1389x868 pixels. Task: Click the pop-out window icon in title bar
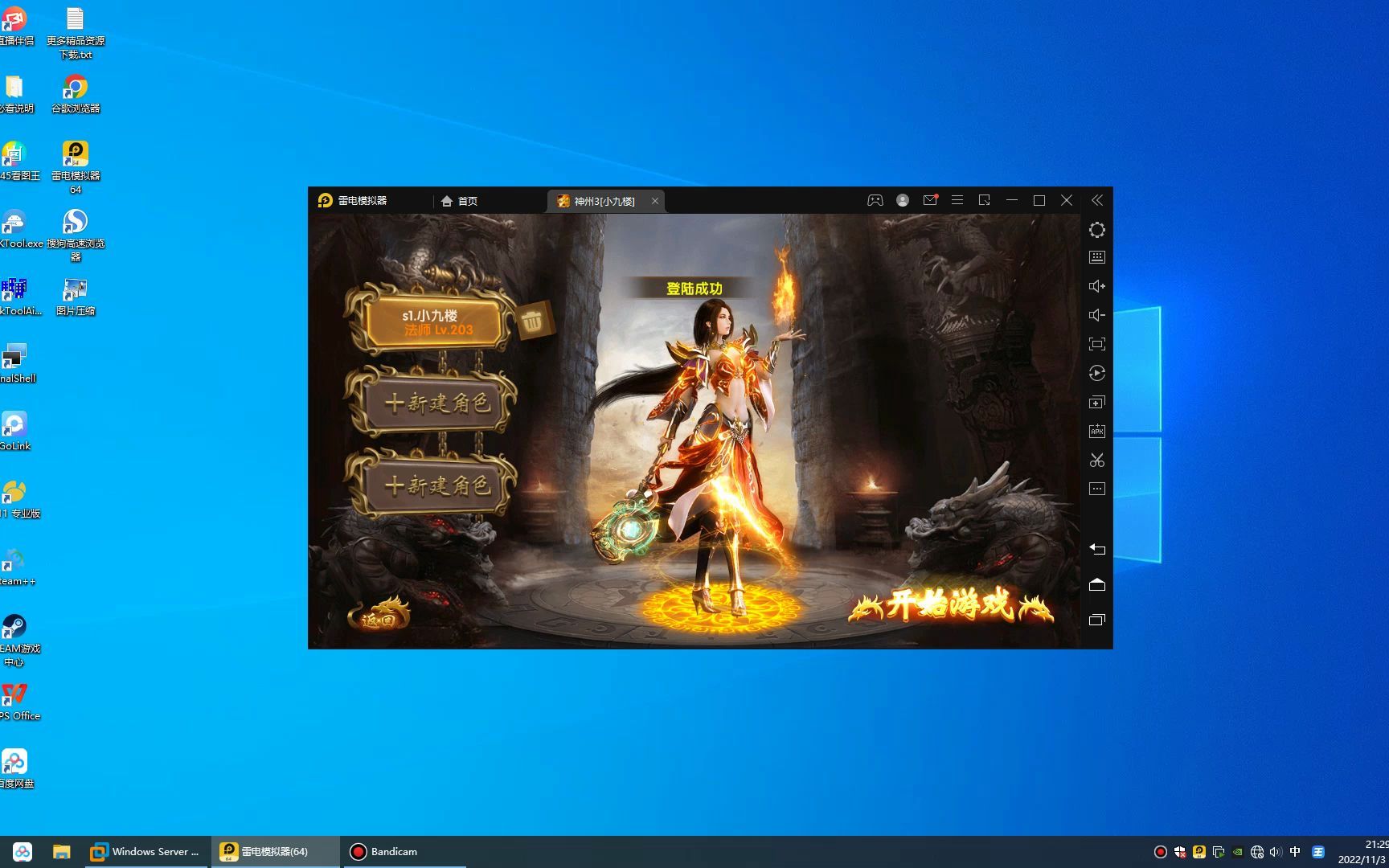point(984,200)
